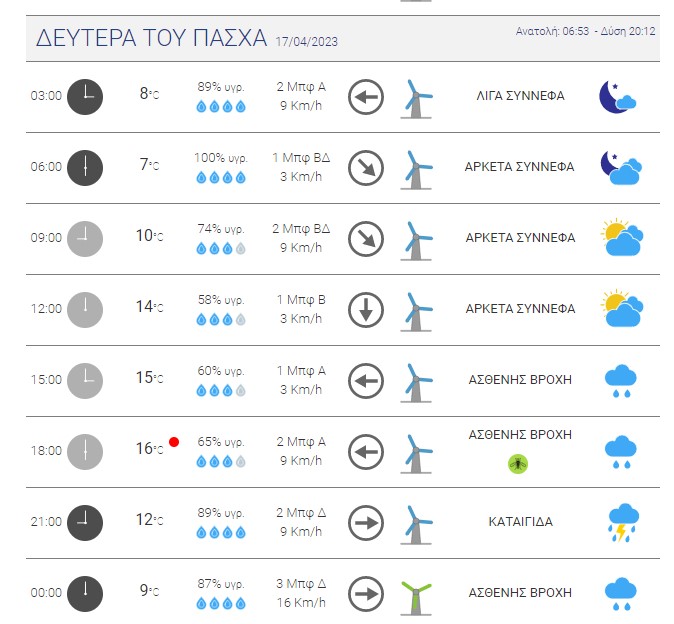Click the east wind arrow at 03:00
The width and height of the screenshot is (674, 624).
(366, 97)
